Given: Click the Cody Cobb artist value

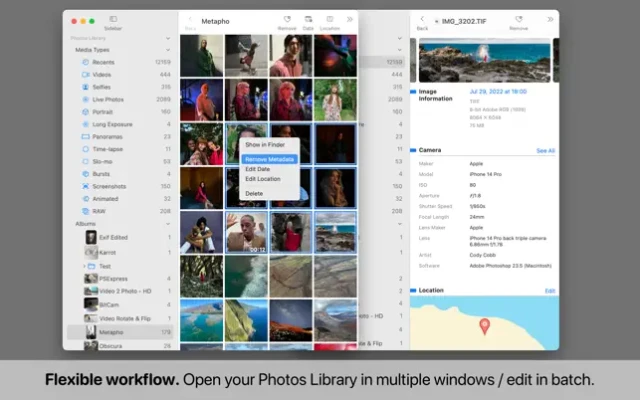Looking at the screenshot, I should point(482,255).
